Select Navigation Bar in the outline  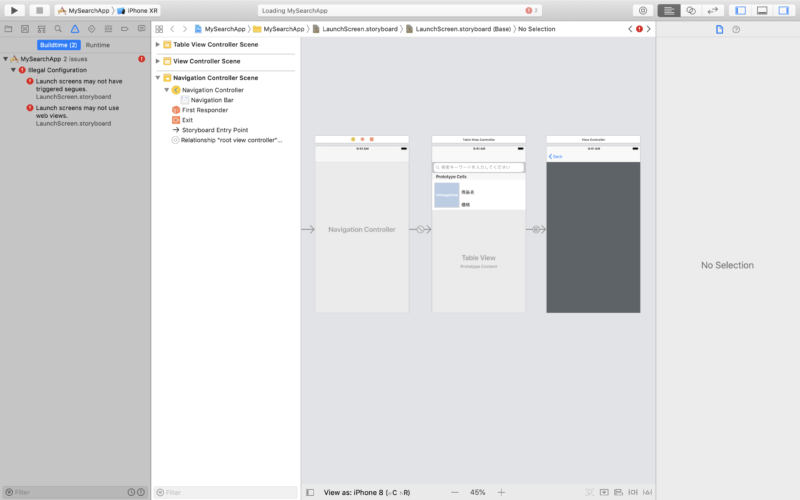click(212, 100)
